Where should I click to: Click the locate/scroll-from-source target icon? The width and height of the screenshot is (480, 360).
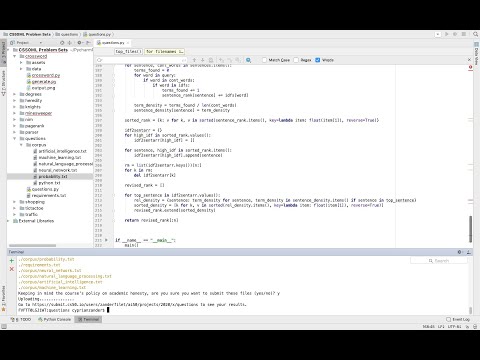coord(62,43)
